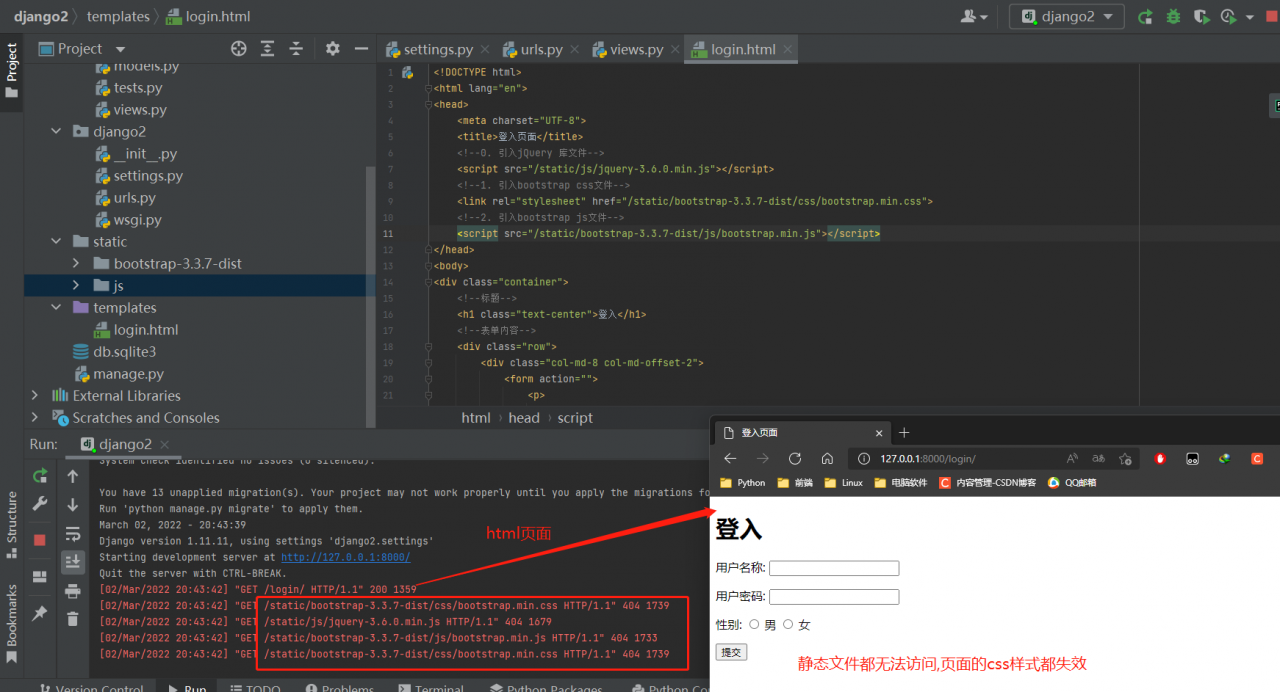This screenshot has width=1280, height=692.
Task: Open the http://127.0.0.1:8000/ console link
Action: [345, 557]
